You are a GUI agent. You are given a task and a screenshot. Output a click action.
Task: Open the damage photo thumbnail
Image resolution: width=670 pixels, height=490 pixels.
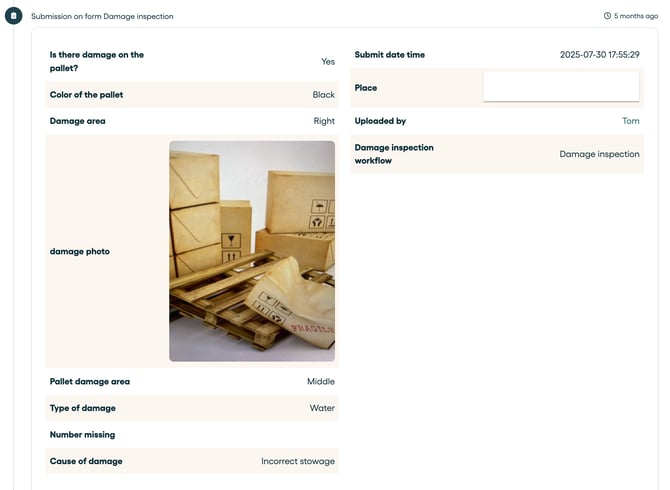tap(252, 251)
